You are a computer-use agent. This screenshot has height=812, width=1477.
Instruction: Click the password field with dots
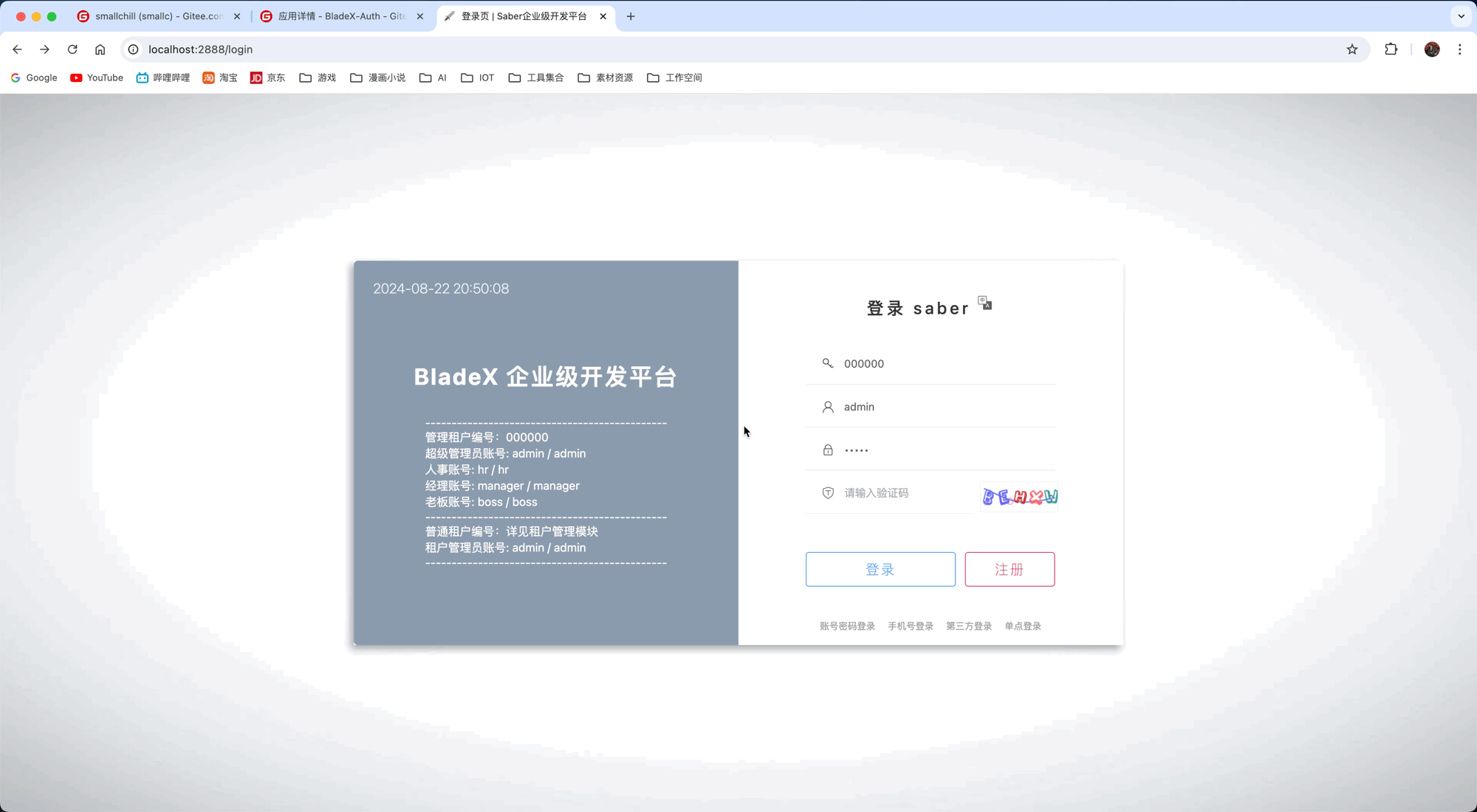tap(931, 450)
